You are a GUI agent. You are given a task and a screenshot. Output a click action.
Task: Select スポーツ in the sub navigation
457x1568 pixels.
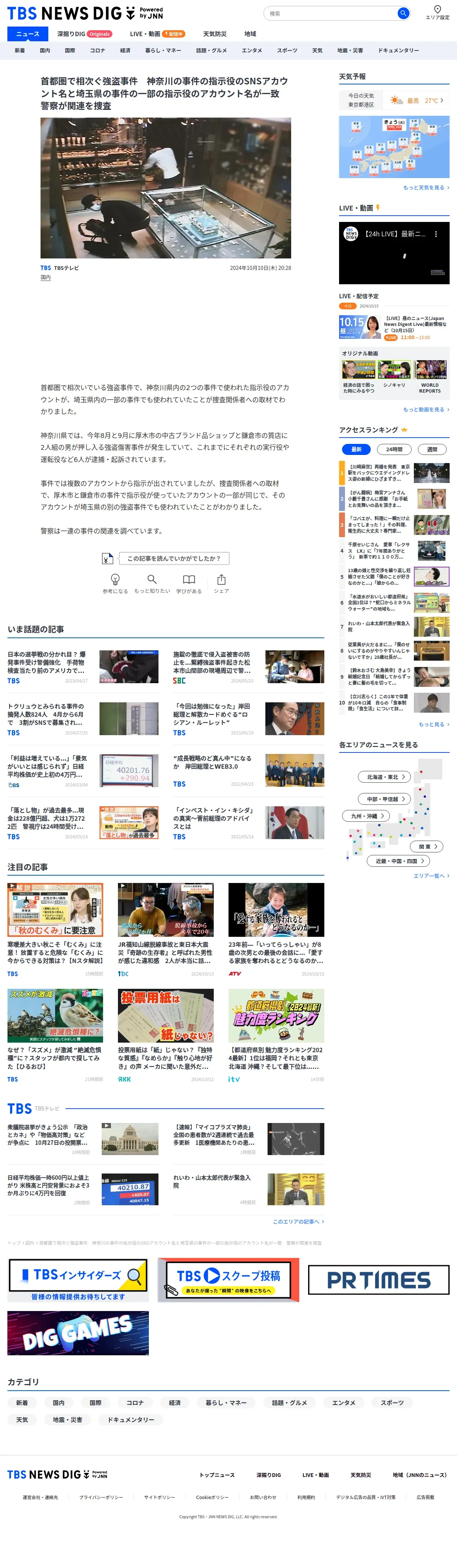click(x=287, y=51)
